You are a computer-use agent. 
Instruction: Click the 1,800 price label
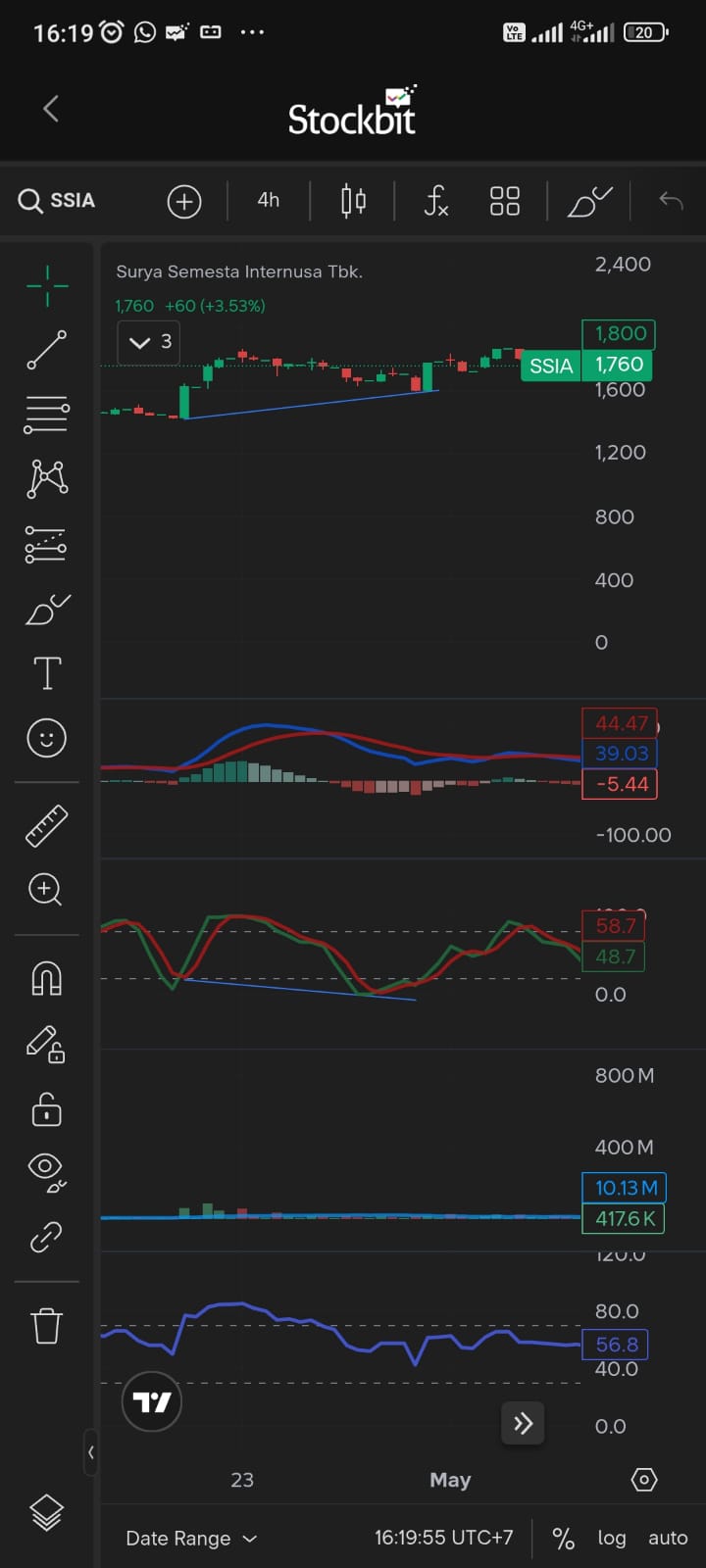[619, 334]
